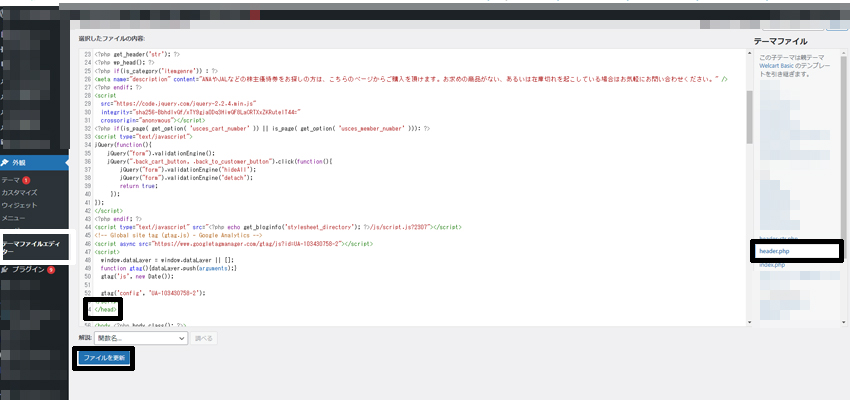
Task: Open index.php in theme files list
Action: (x=772, y=265)
